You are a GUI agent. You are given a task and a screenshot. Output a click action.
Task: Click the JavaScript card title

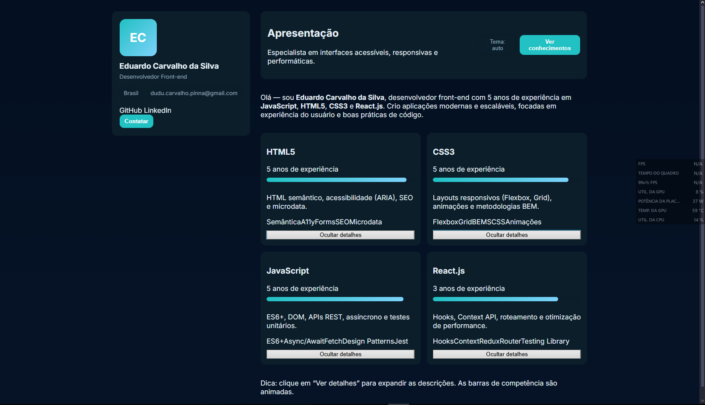pyautogui.click(x=287, y=270)
